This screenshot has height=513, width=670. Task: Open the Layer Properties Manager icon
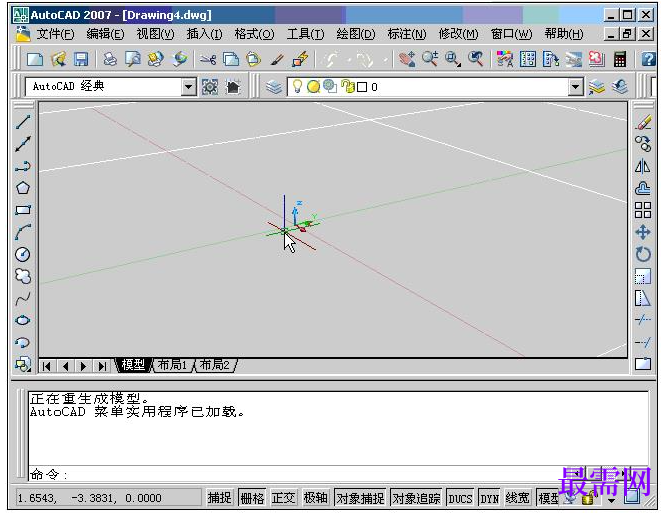click(x=273, y=87)
